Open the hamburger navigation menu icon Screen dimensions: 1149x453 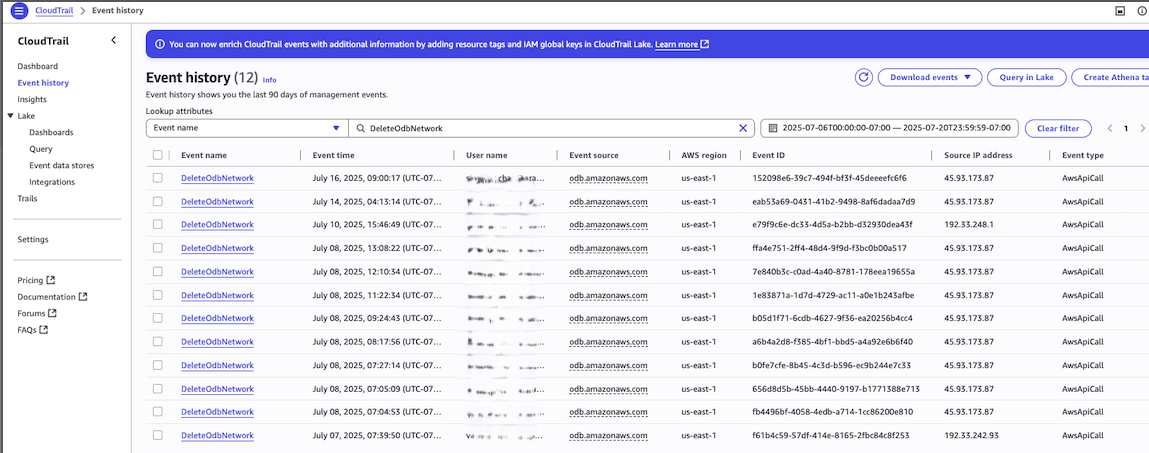[x=19, y=11]
